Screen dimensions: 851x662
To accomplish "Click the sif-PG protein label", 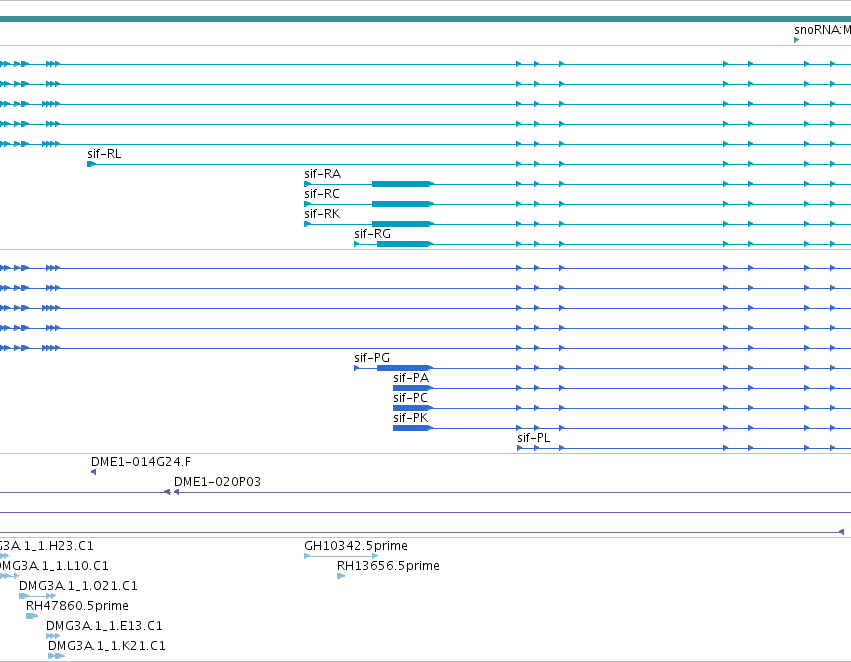I will 372,358.
